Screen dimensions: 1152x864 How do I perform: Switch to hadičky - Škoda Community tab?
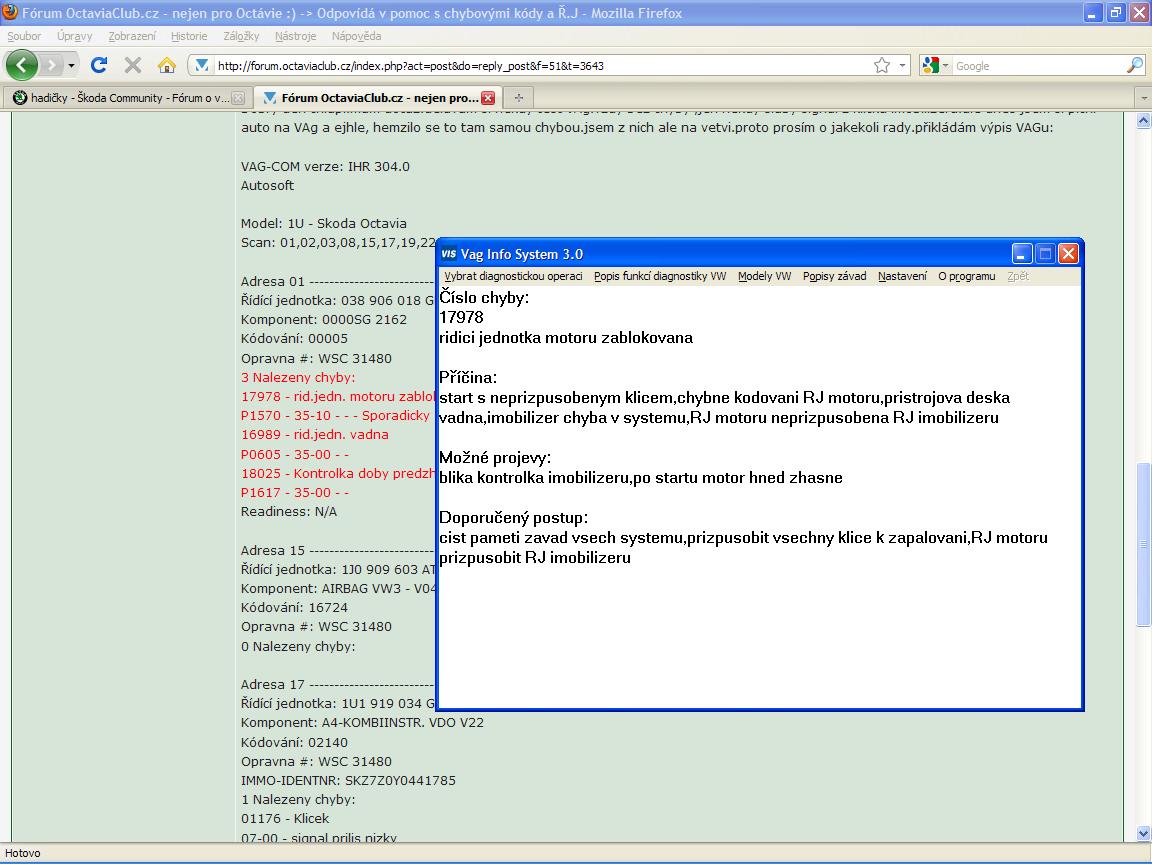coord(122,98)
